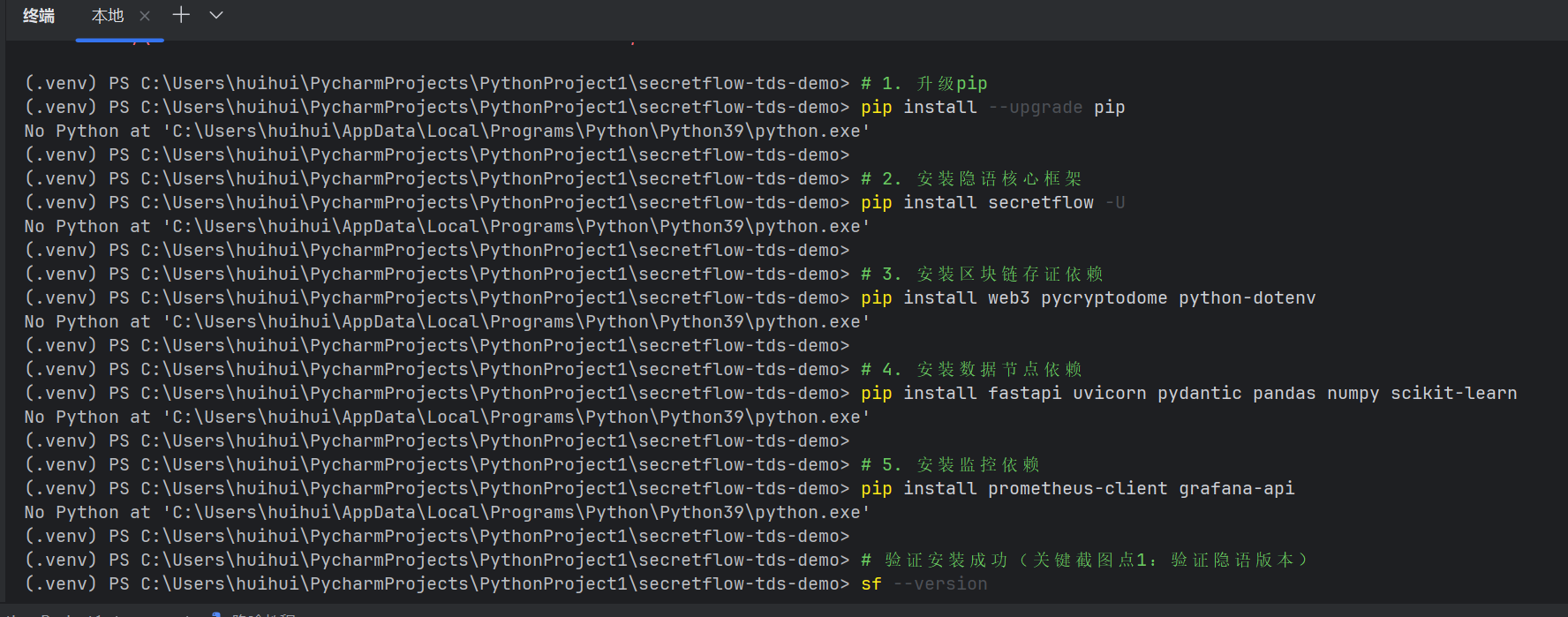Click 'pip install prometheus-client grafana-api' command

1077,488
